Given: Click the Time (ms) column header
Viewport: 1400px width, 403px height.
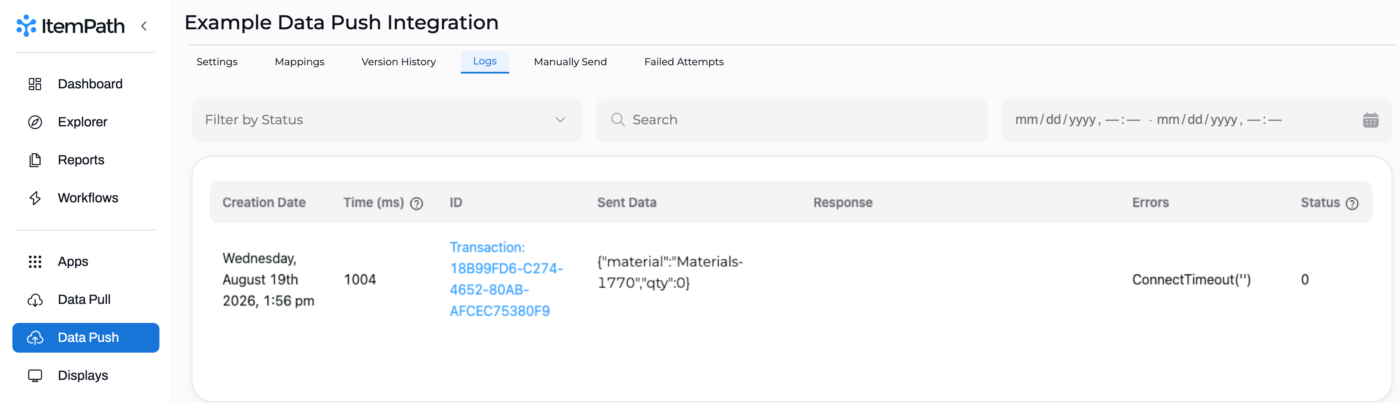Looking at the screenshot, I should 374,203.
